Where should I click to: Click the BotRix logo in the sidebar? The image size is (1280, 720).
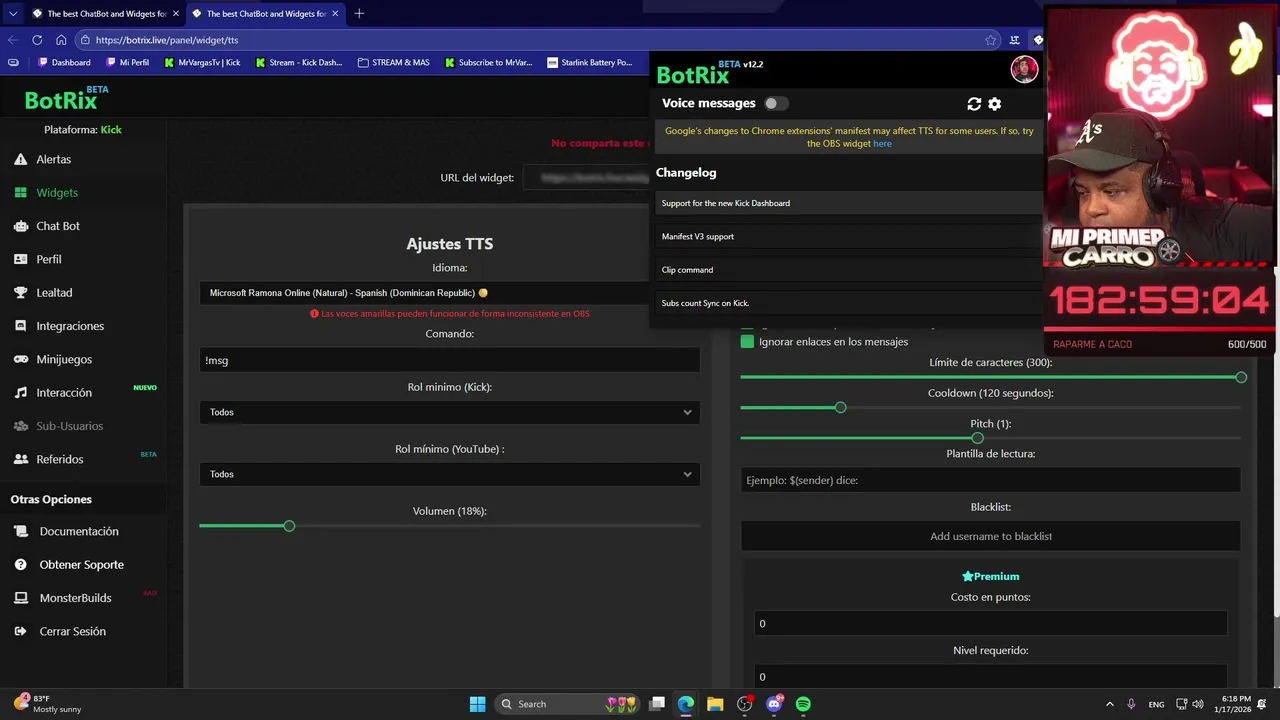pos(66,99)
